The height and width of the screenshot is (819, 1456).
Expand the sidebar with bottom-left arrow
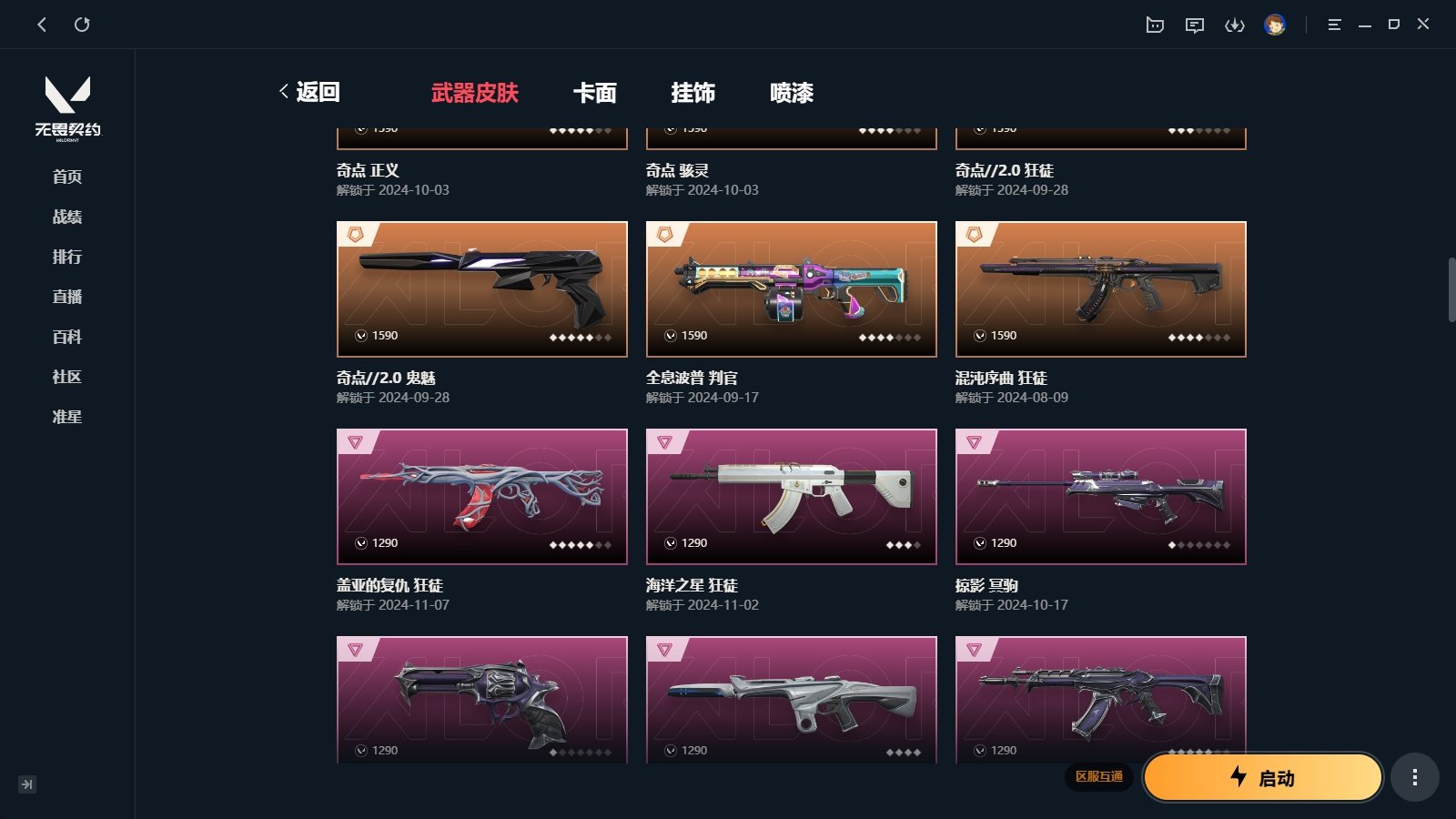pyautogui.click(x=27, y=784)
